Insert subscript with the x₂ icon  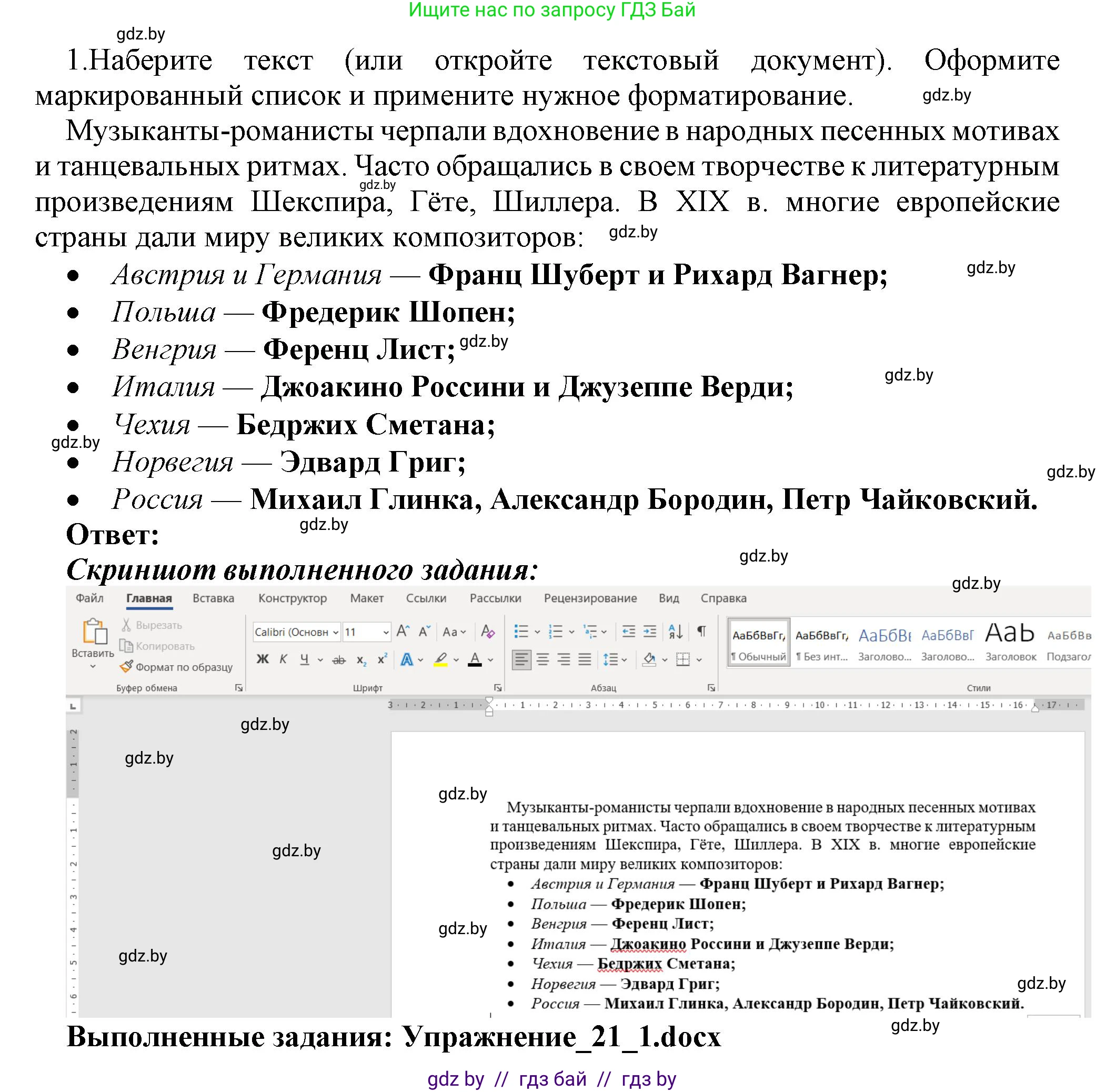[x=361, y=660]
